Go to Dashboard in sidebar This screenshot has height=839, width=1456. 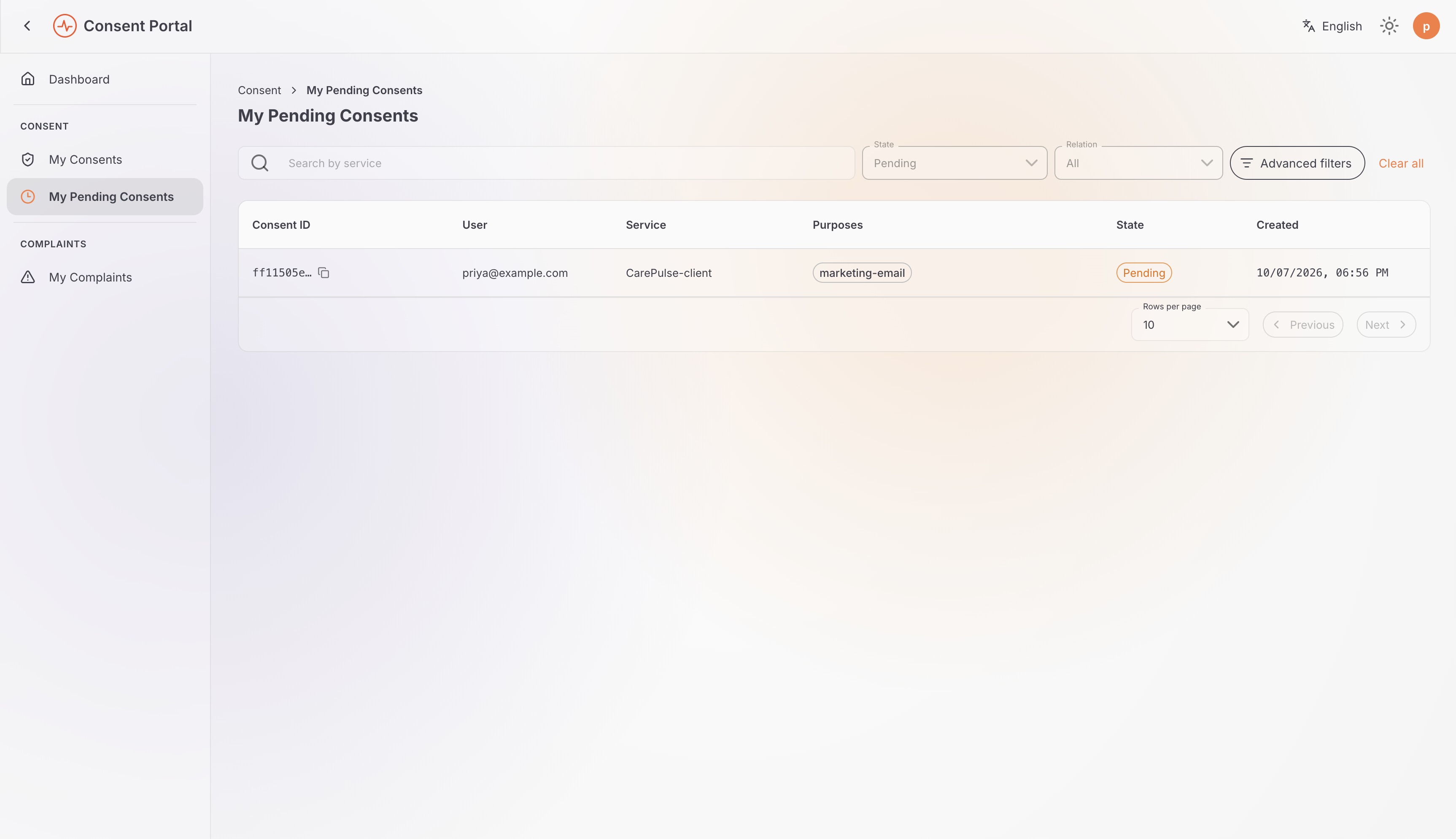[105, 79]
